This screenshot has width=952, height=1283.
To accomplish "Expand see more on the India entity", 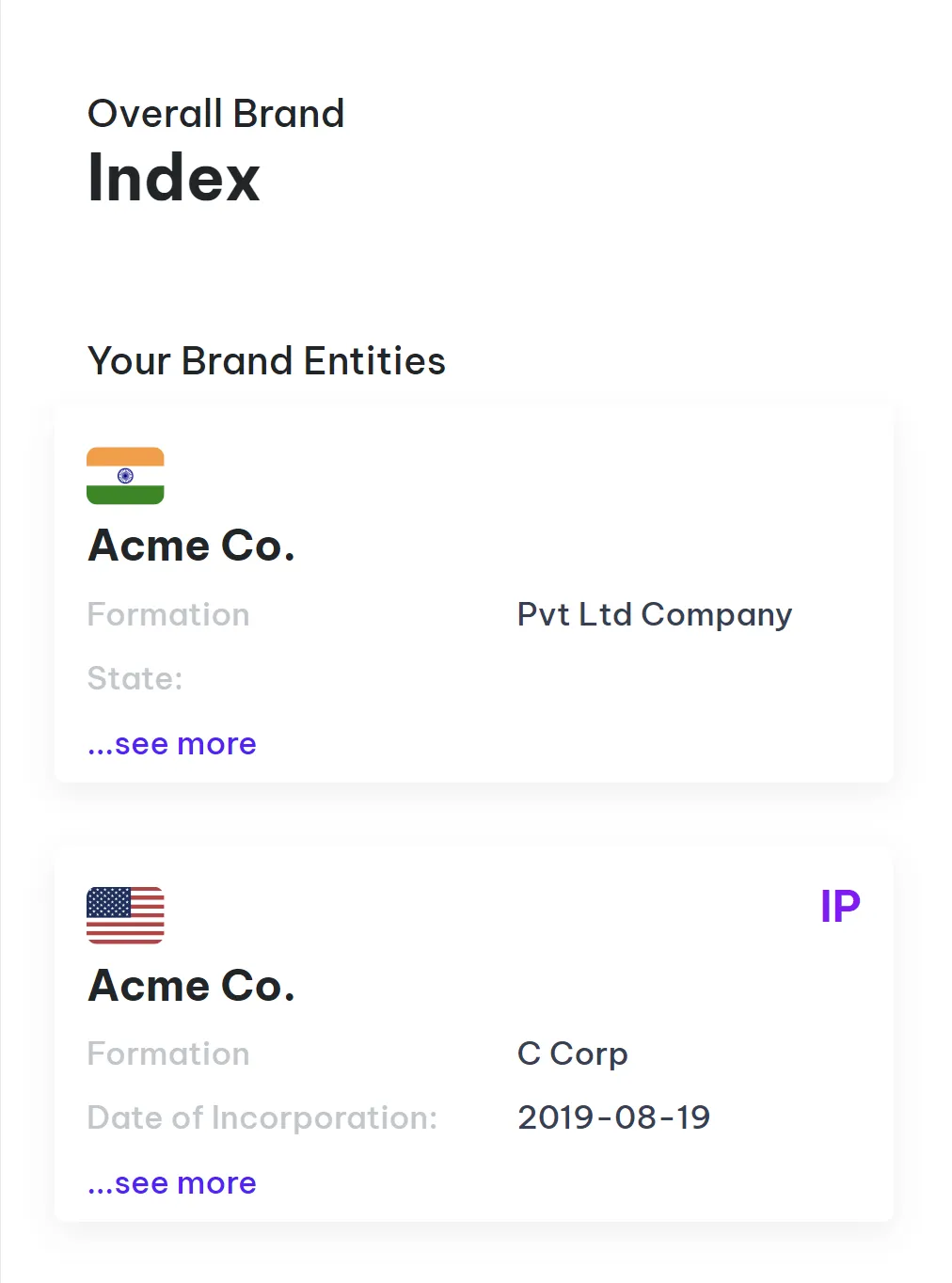I will pyautogui.click(x=172, y=744).
